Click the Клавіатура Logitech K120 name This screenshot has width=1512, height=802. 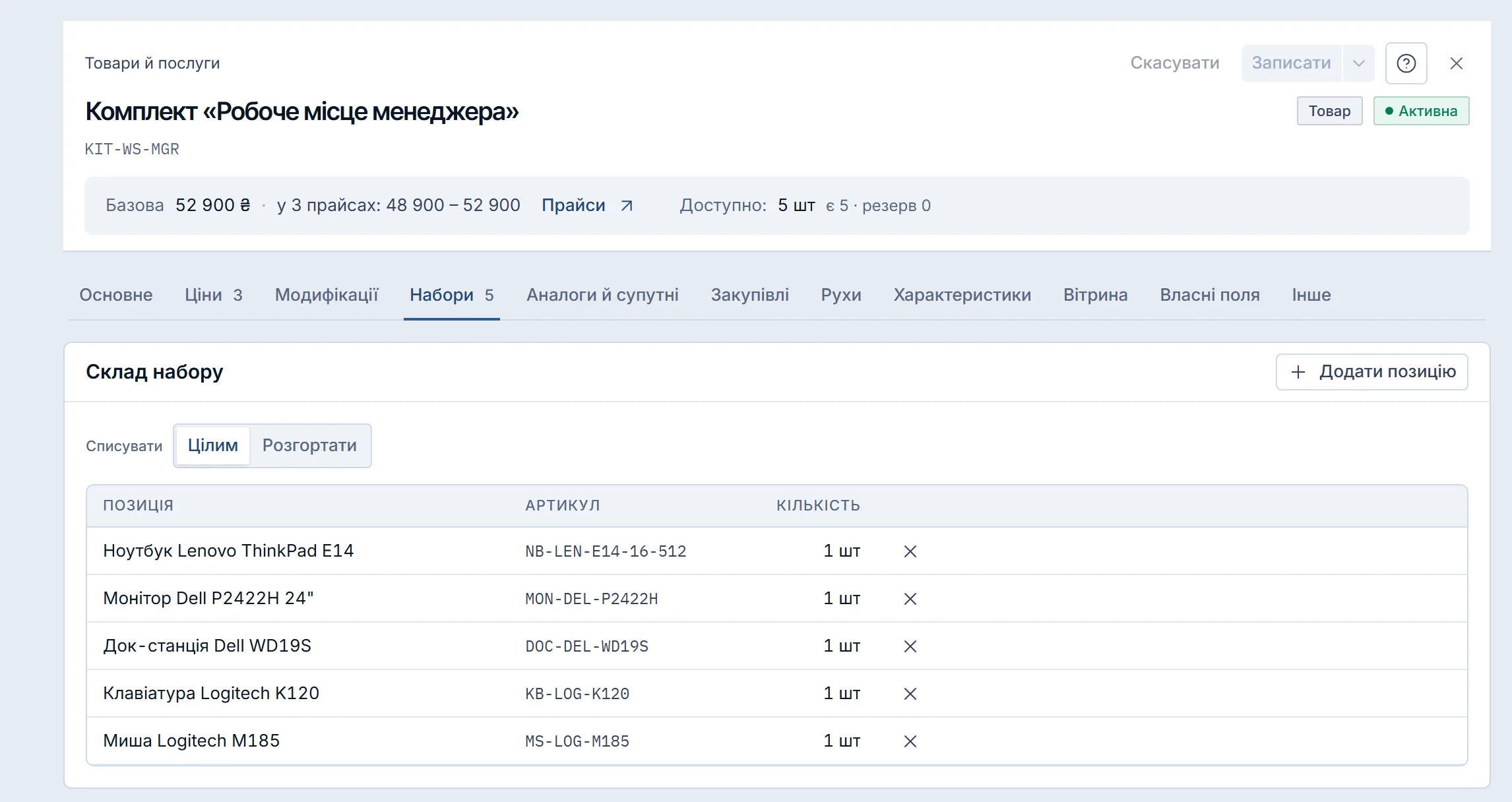[x=211, y=693]
